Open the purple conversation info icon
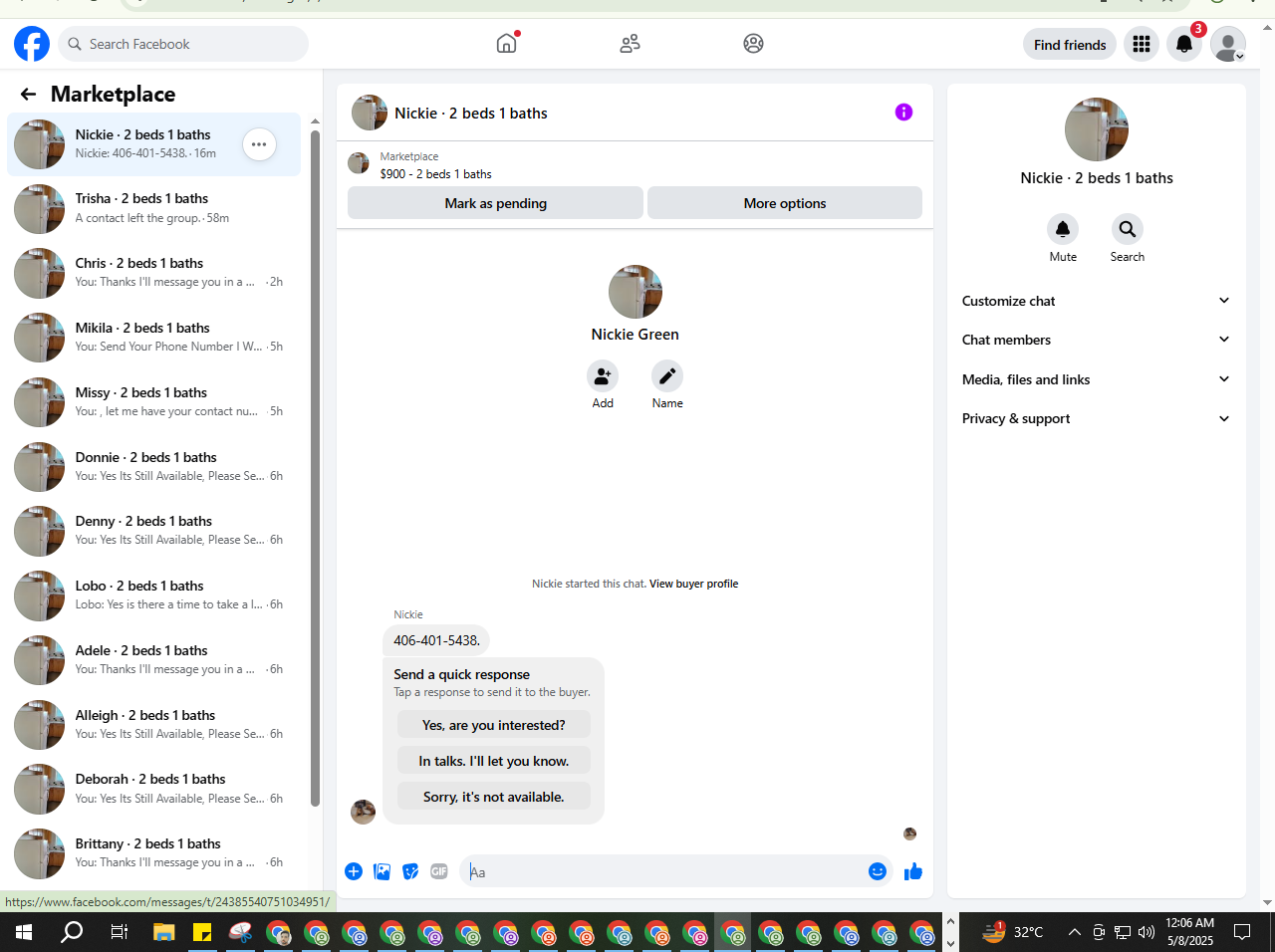 [x=903, y=113]
